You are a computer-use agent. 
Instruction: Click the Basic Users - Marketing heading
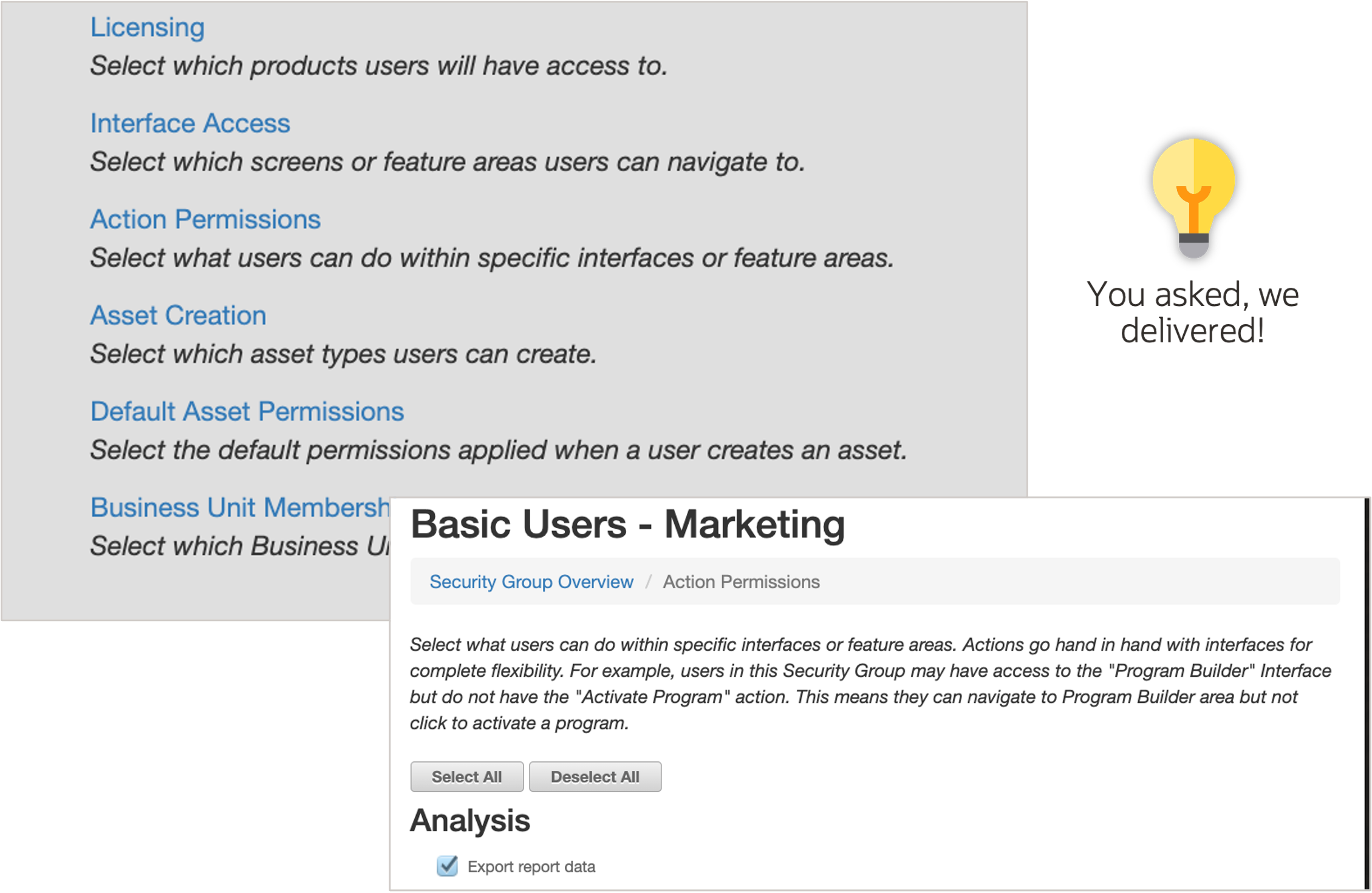click(627, 524)
